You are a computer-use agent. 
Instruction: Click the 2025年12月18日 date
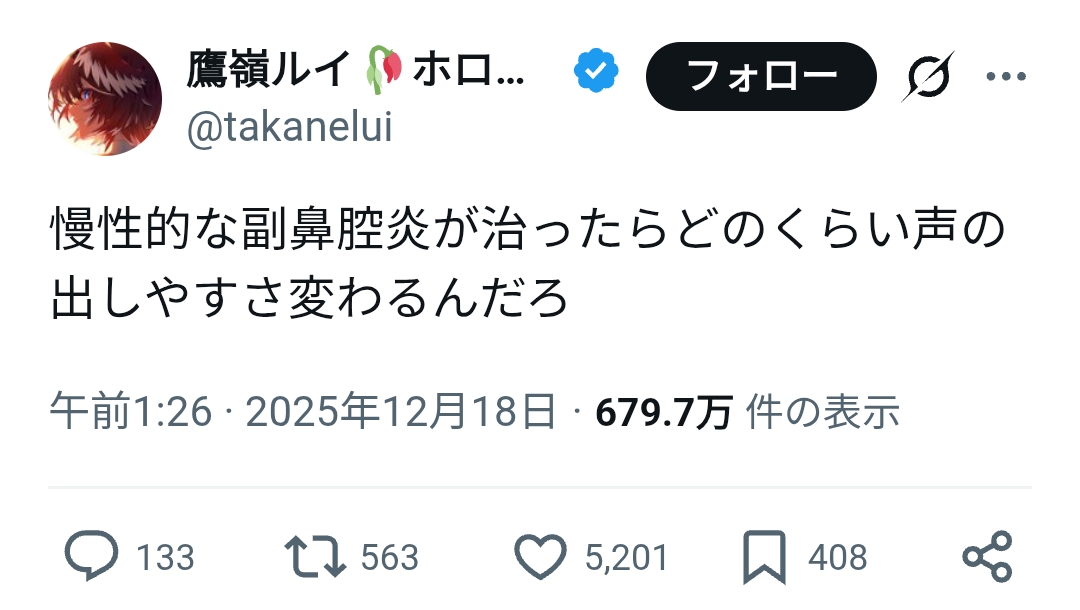pyautogui.click(x=400, y=412)
